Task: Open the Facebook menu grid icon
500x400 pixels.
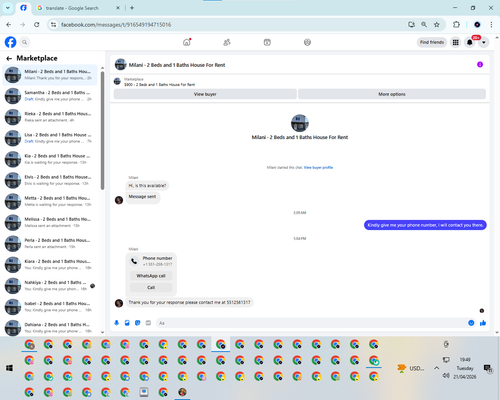Action: click(455, 42)
